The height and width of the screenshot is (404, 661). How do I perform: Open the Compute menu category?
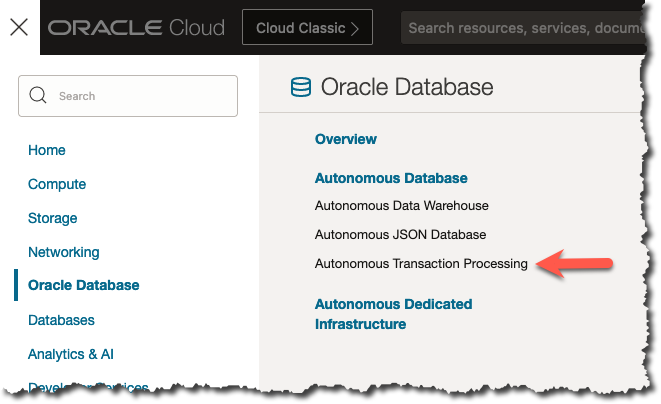pyautogui.click(x=57, y=184)
